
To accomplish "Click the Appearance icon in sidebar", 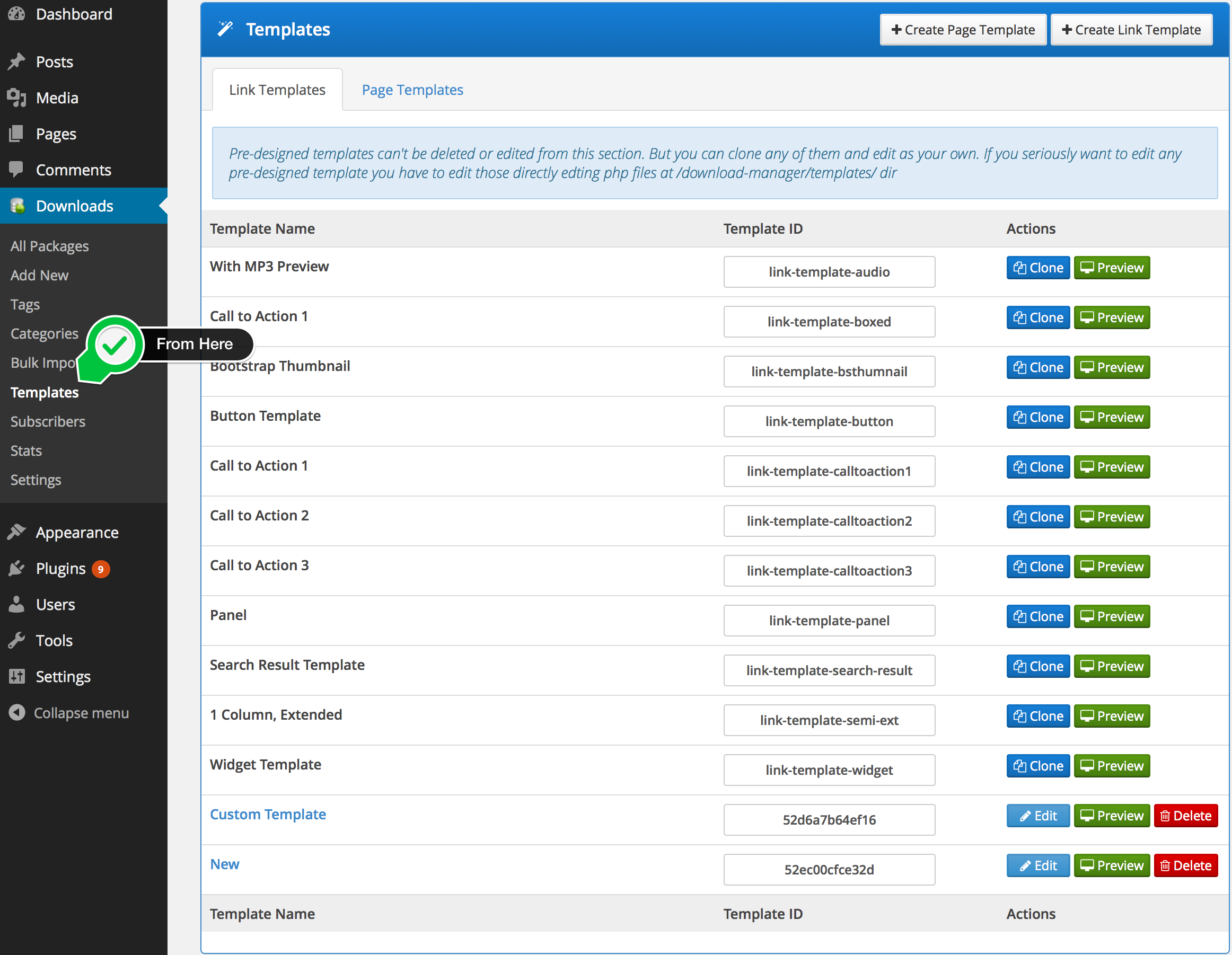I will pyautogui.click(x=17, y=531).
